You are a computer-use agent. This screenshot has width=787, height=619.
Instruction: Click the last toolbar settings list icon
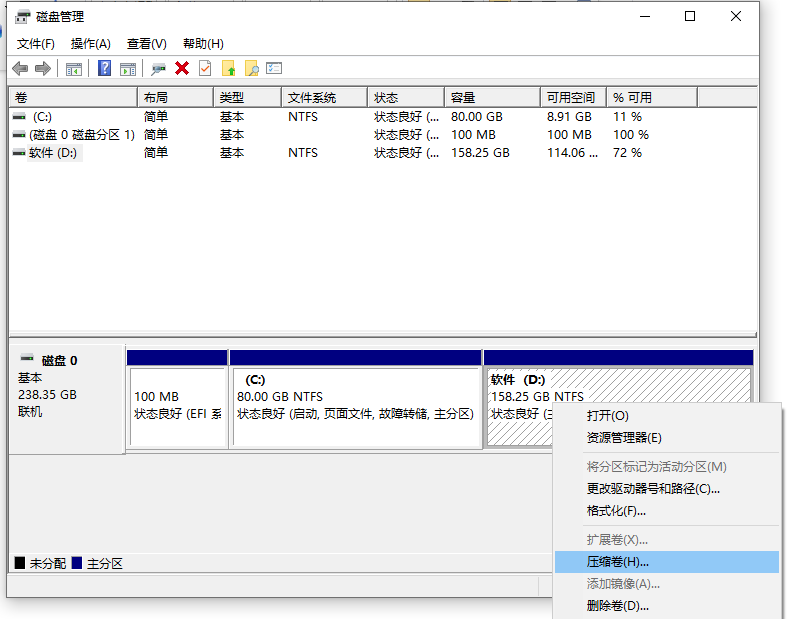274,68
